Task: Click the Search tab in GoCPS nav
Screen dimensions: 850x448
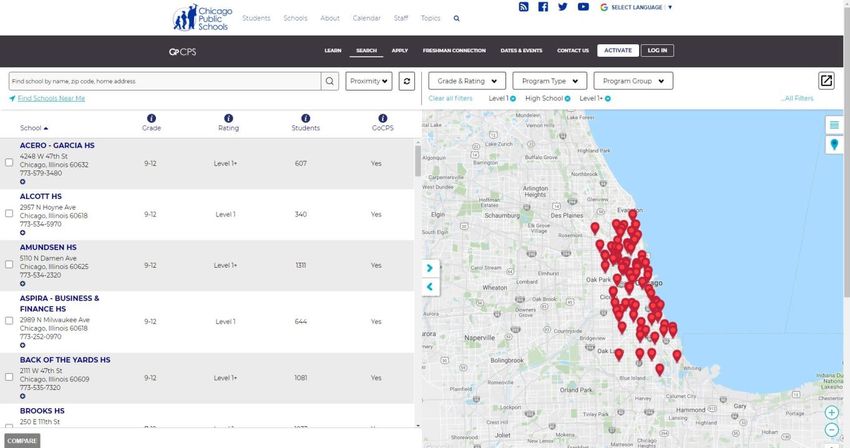Action: [366, 50]
